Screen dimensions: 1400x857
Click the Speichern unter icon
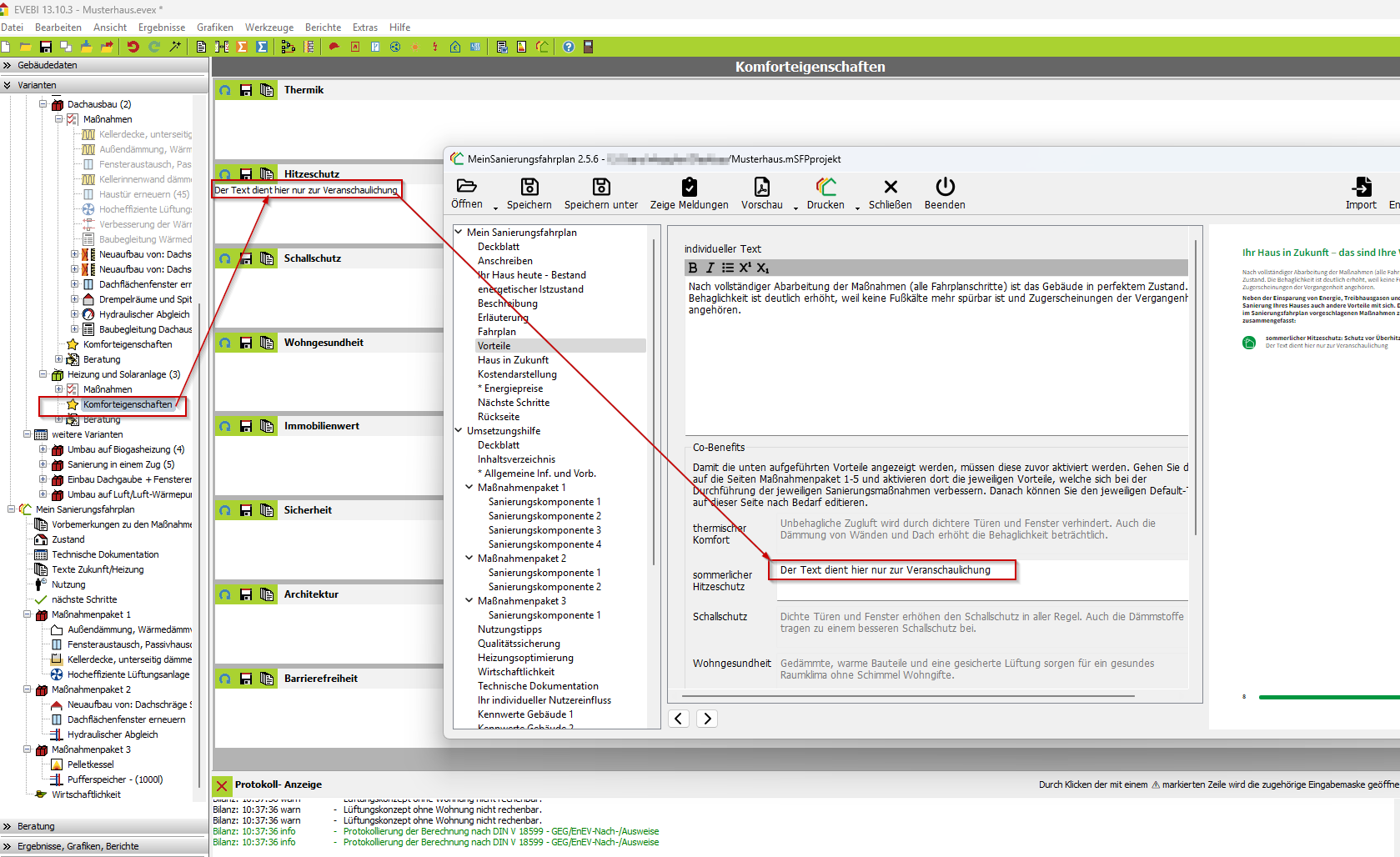[600, 187]
